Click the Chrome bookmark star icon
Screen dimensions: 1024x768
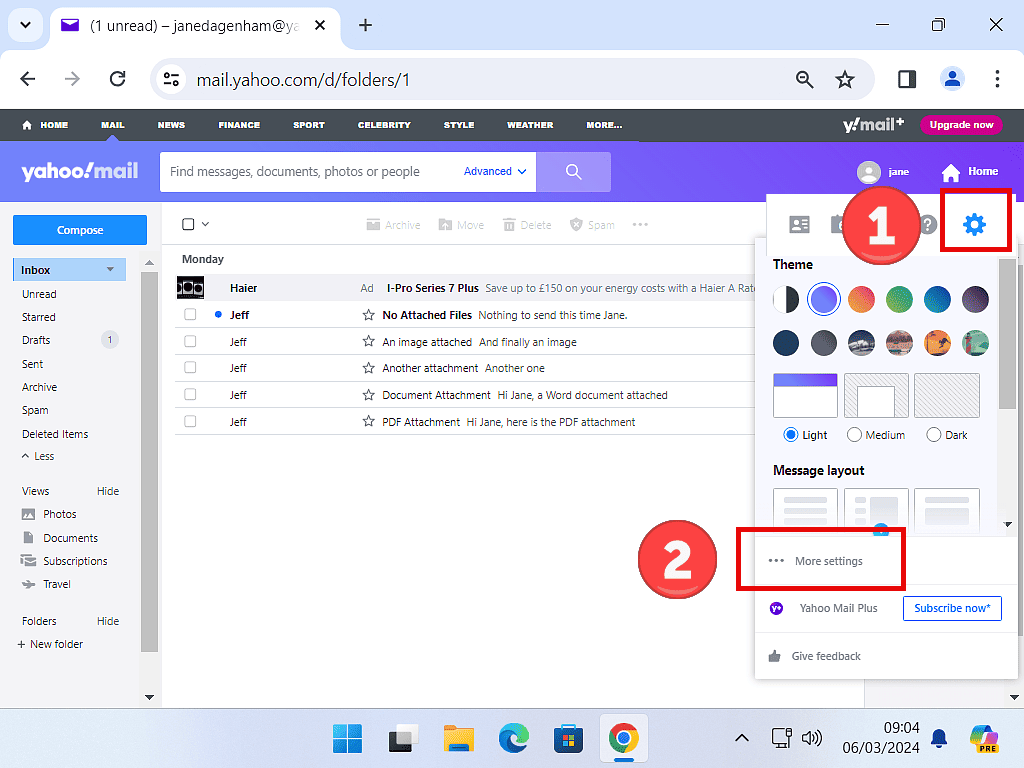(x=845, y=80)
